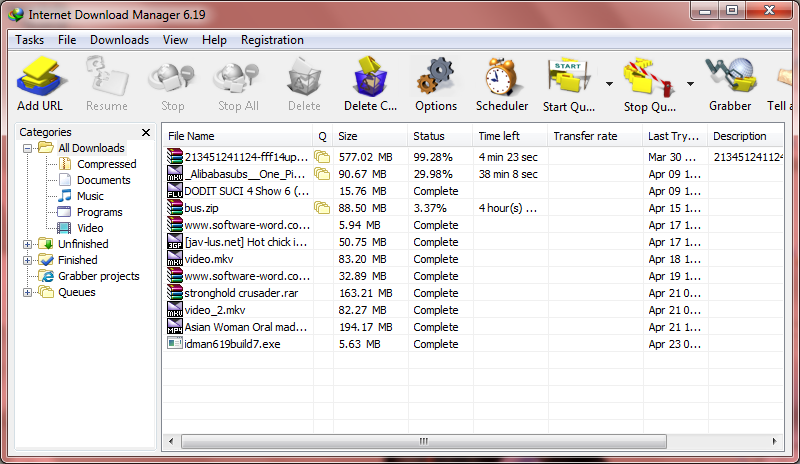Screen dimensions: 800x464
Task: Click the 99.28% status cell
Action: 433,157
